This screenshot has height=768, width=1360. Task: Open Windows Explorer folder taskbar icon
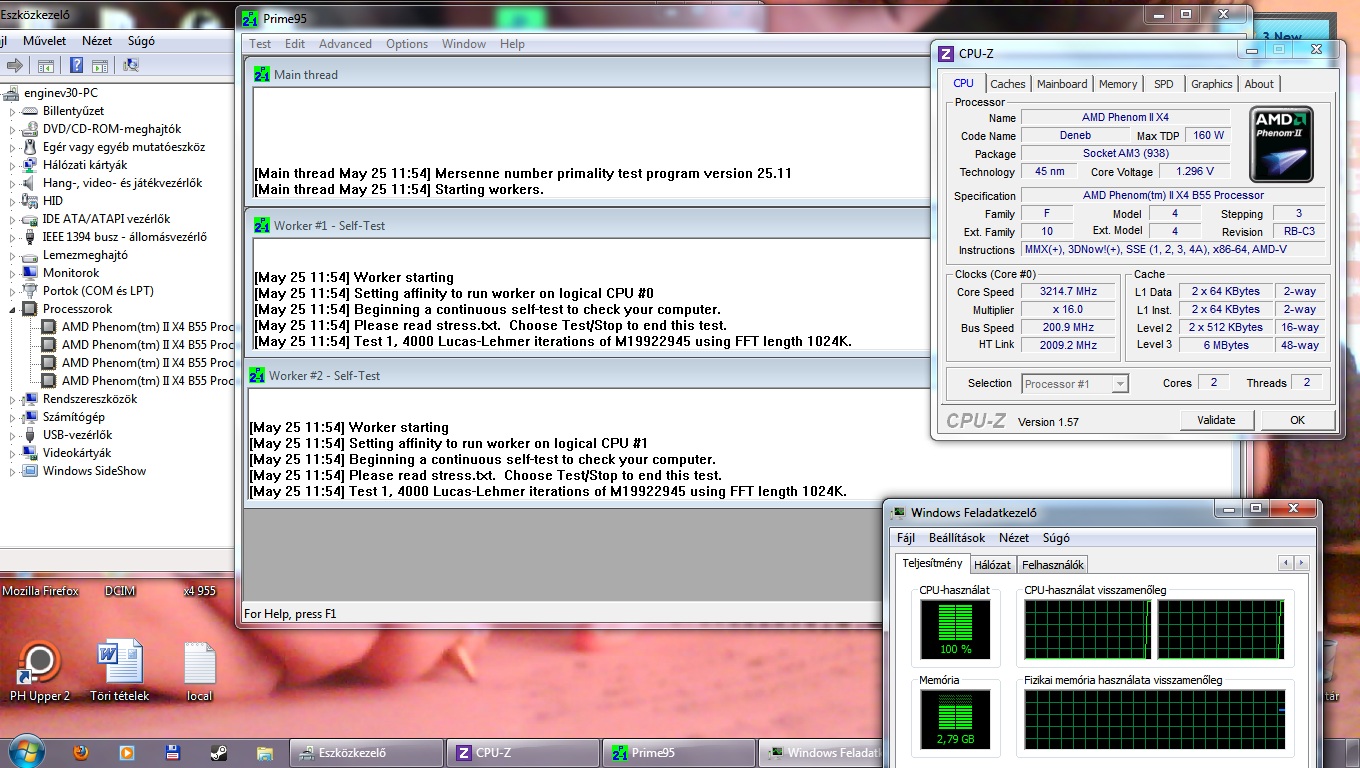tap(265, 752)
